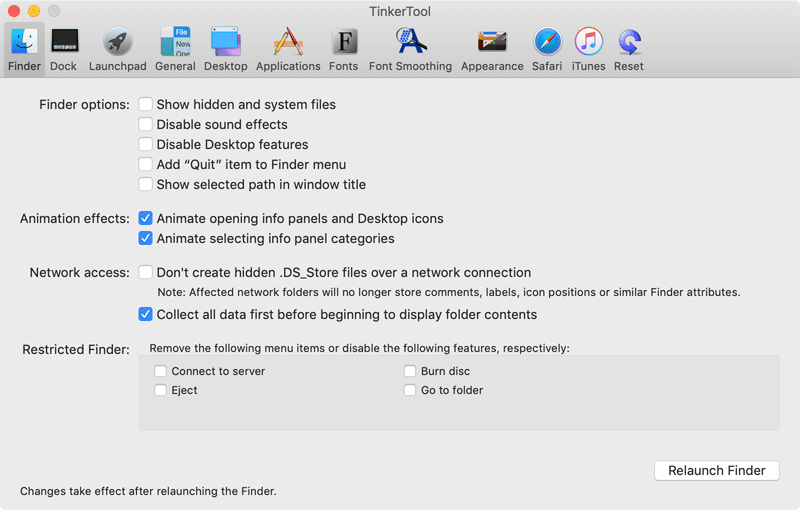This screenshot has width=800, height=510.
Task: Click the Relaunch Finder button
Action: click(x=717, y=470)
